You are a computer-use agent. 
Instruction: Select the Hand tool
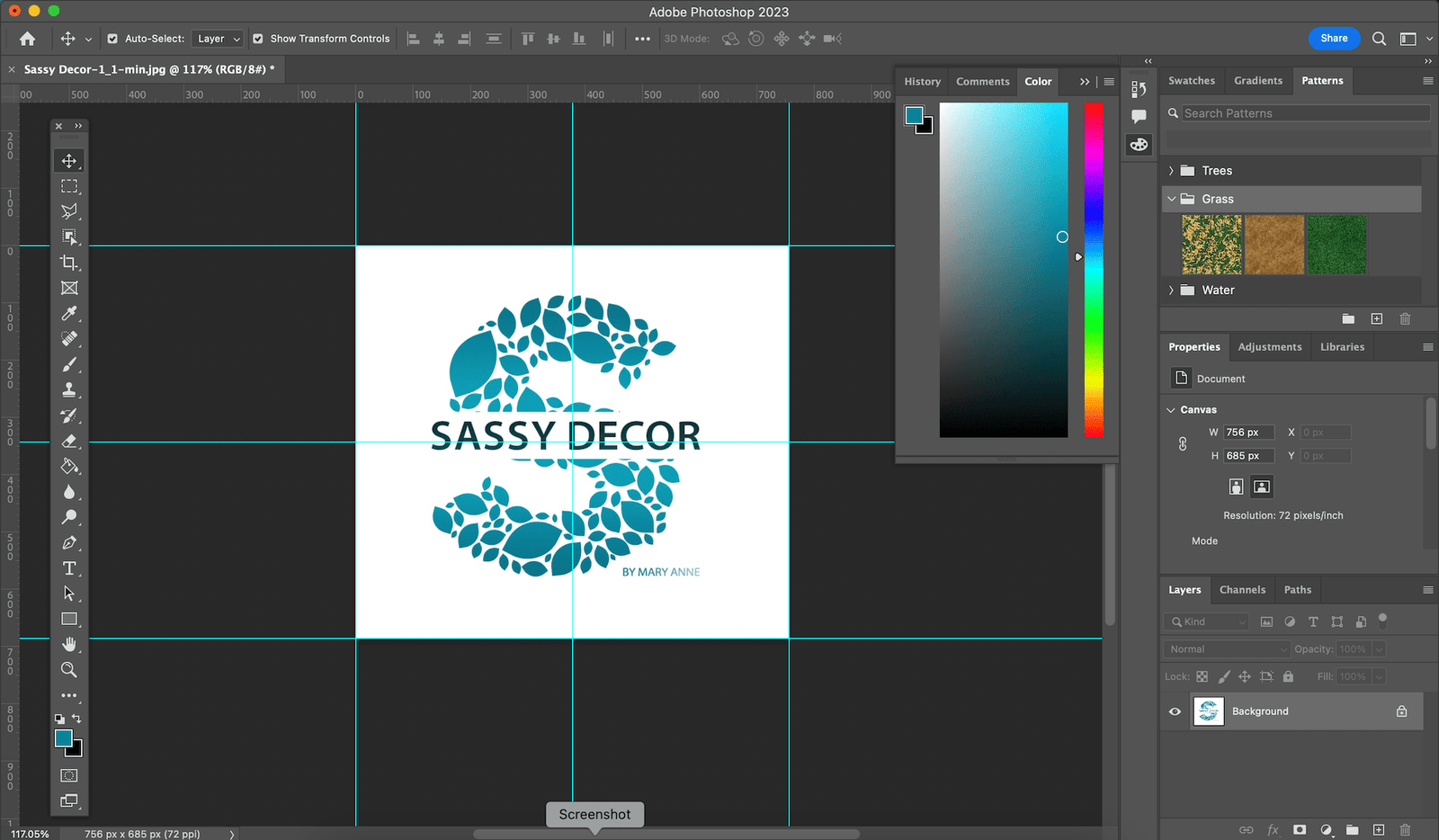69,645
